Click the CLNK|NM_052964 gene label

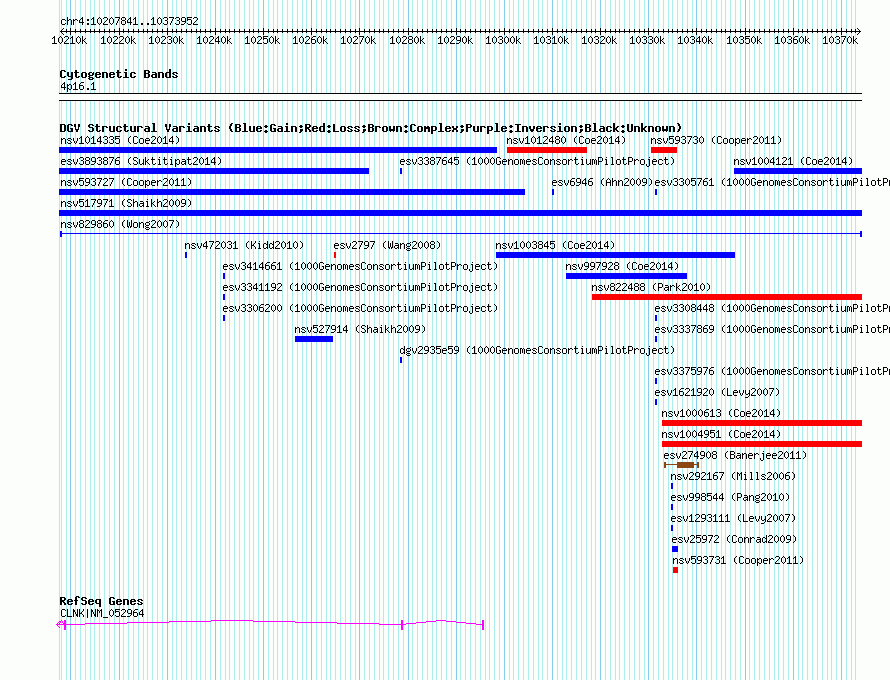point(102,614)
